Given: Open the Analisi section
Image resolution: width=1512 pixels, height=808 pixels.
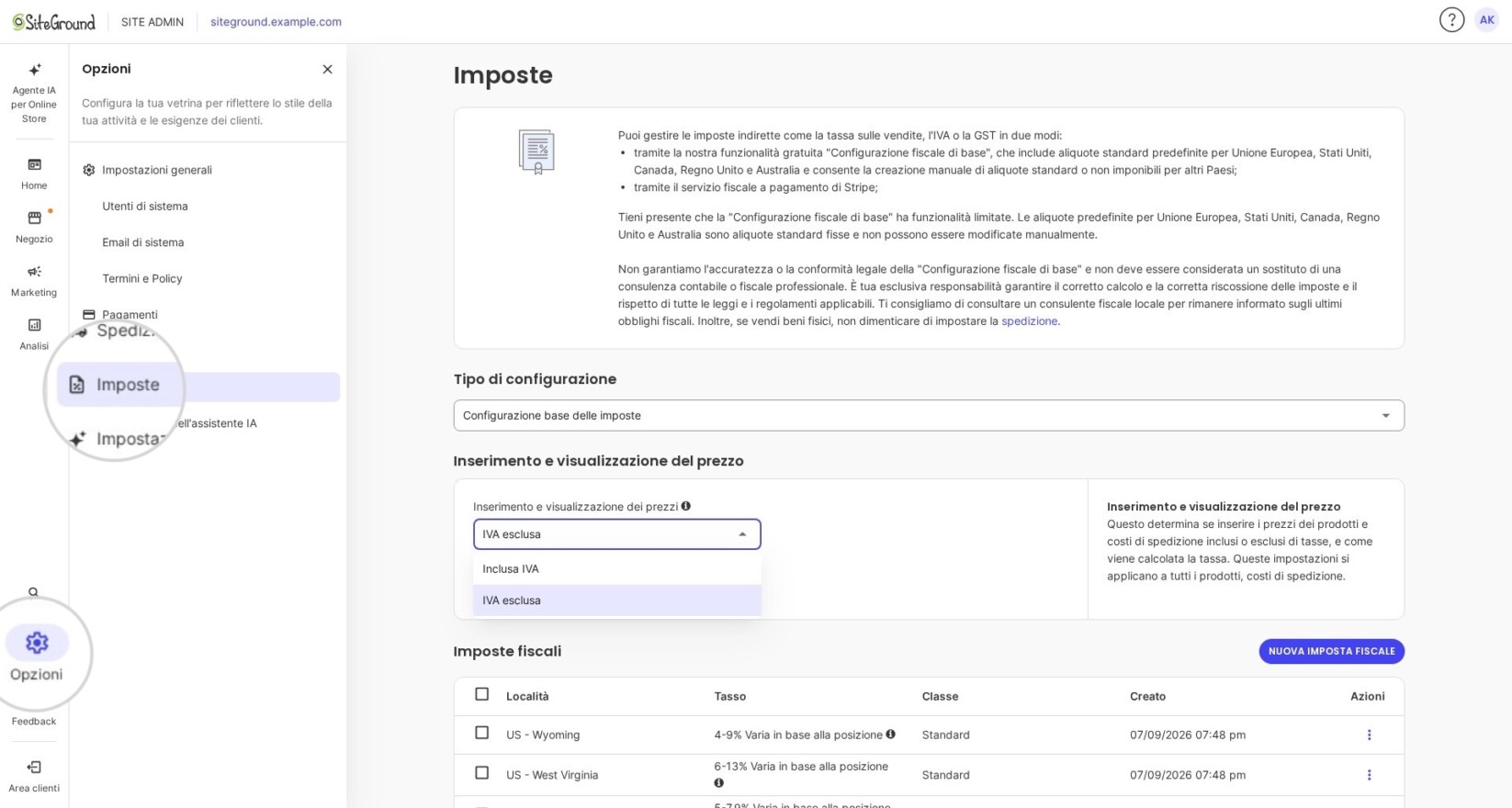Looking at the screenshot, I should [x=34, y=333].
